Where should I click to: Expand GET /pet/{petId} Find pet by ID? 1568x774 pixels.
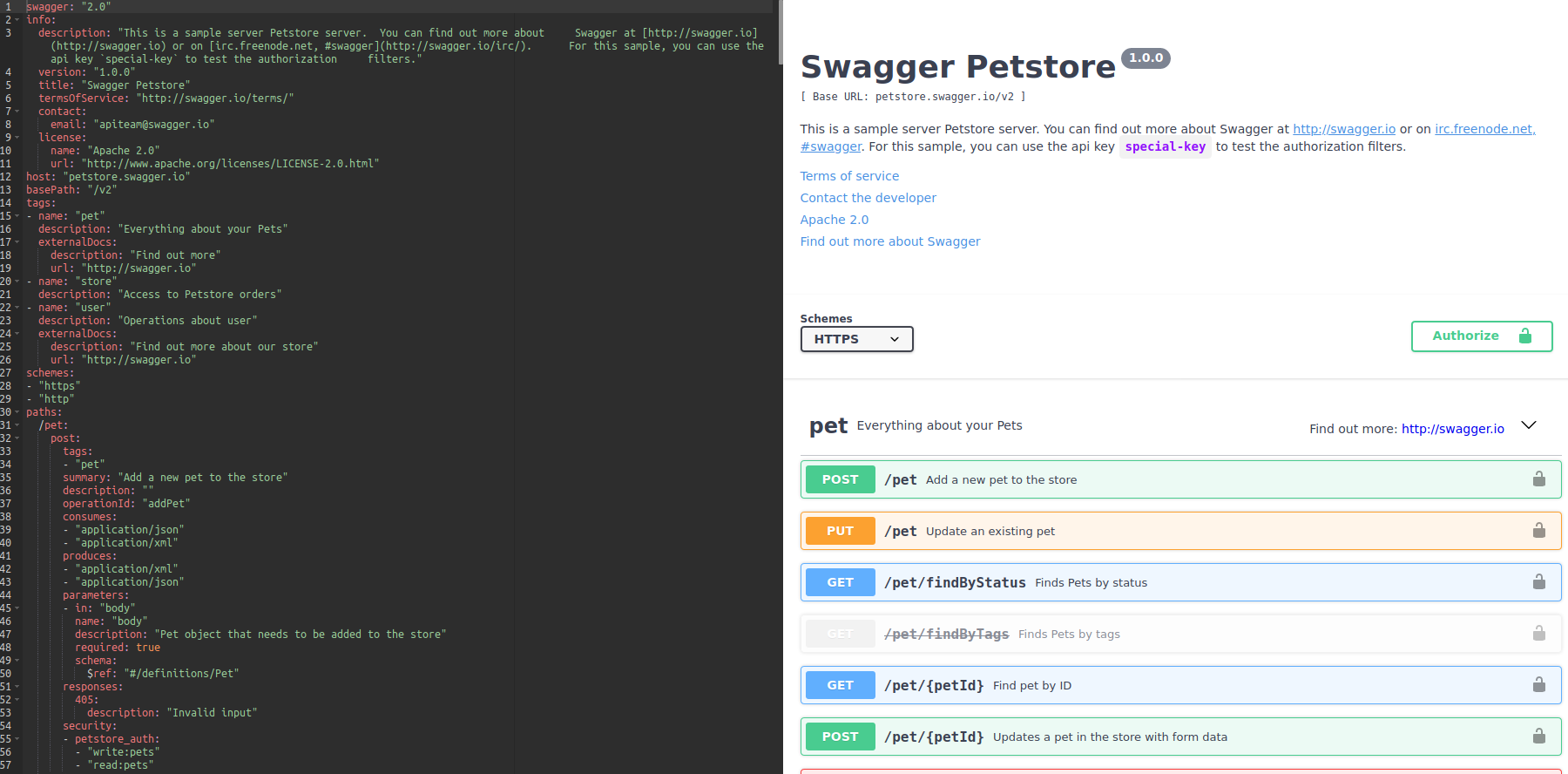[x=1180, y=685]
